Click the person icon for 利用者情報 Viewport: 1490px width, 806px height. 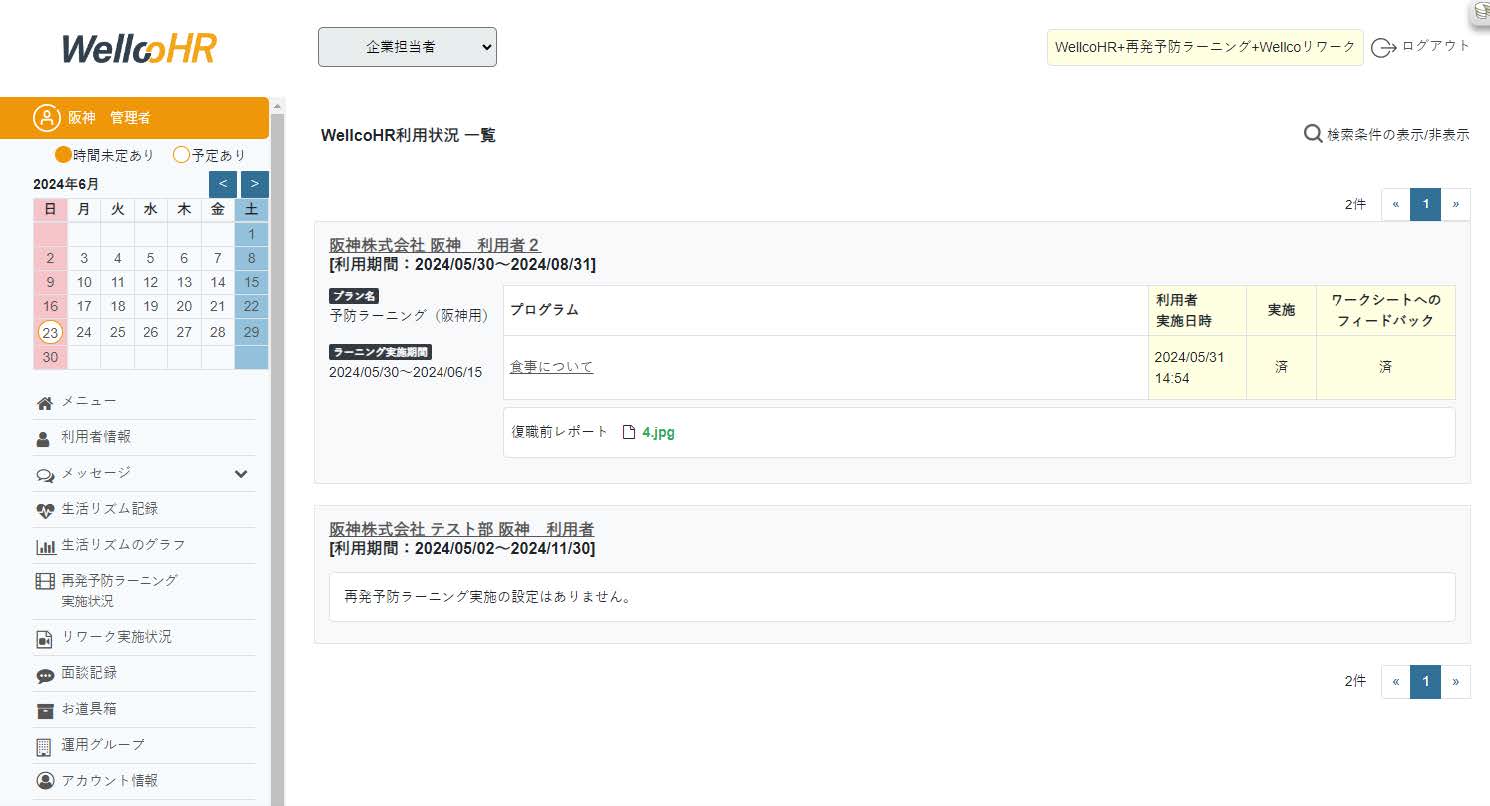[x=43, y=438]
